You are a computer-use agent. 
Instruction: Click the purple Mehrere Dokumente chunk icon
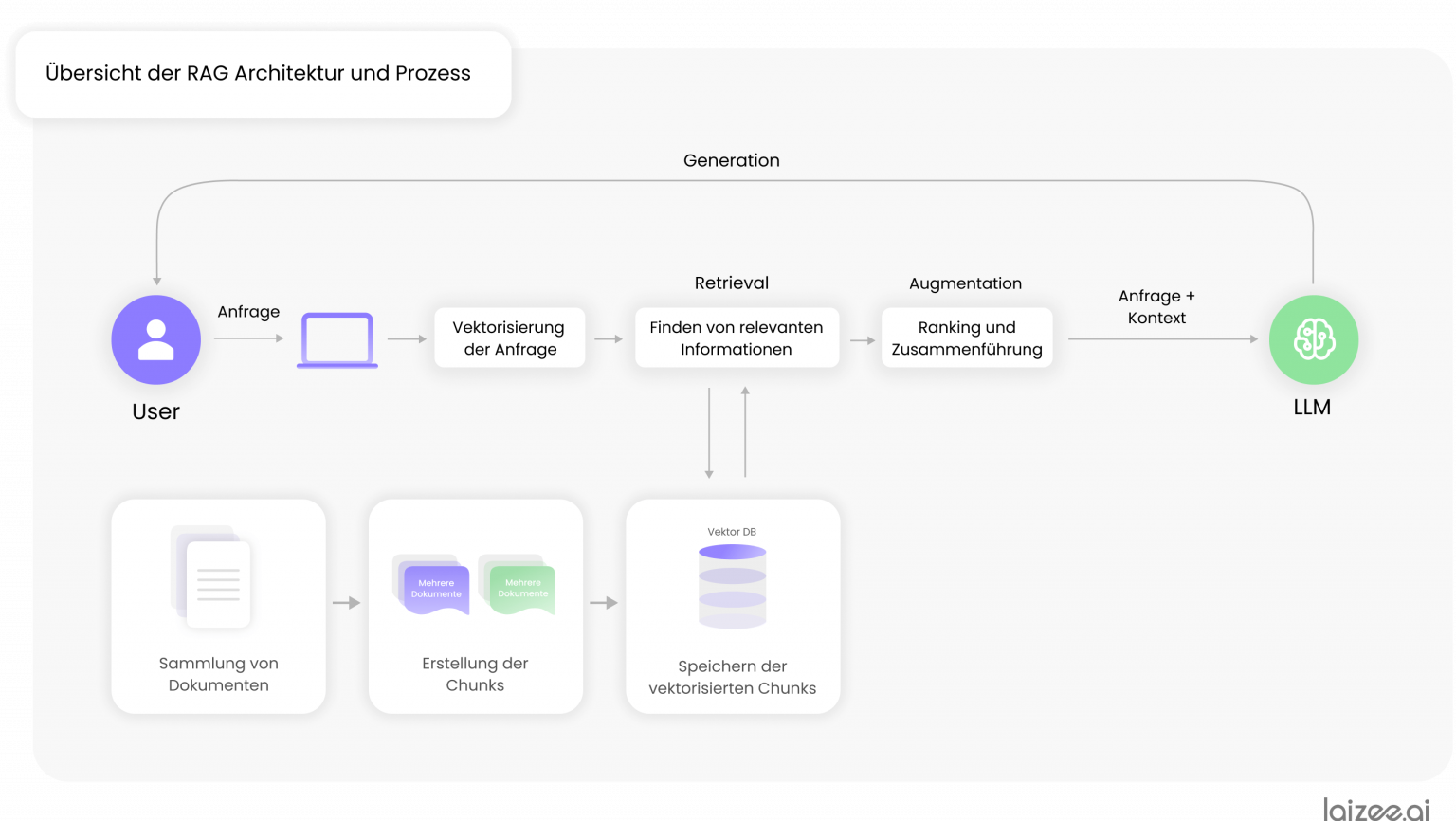pos(436,588)
